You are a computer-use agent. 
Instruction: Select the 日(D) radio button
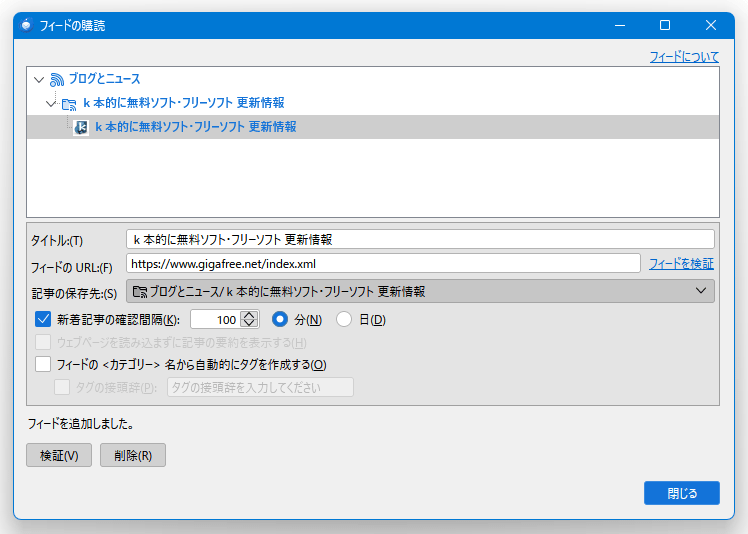tap(344, 319)
